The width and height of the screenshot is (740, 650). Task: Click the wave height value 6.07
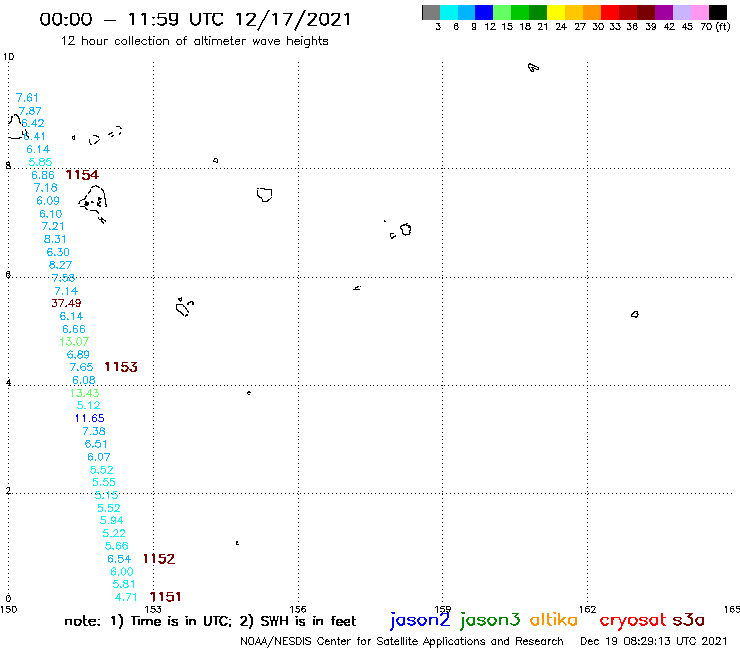99,457
